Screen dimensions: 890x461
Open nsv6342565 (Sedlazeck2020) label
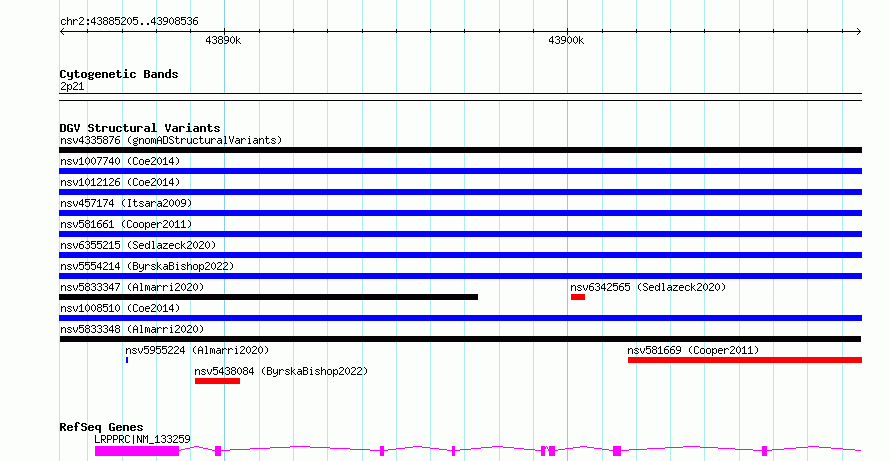click(x=648, y=287)
